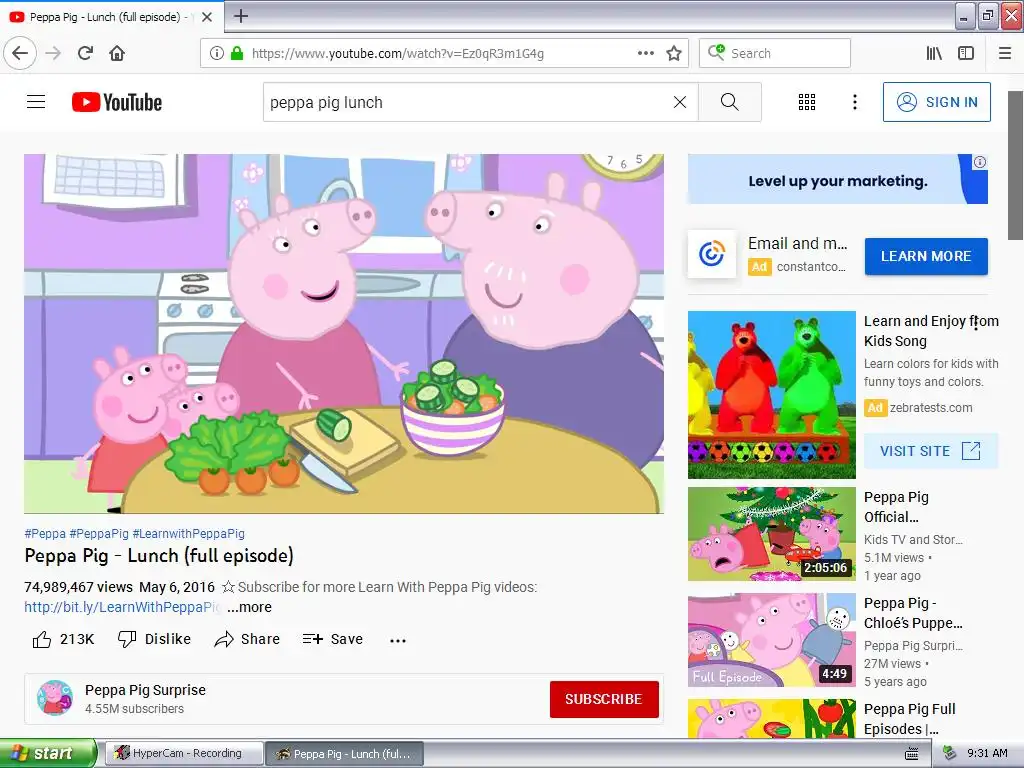This screenshot has height=768, width=1024.
Task: Click the Firefox Search box
Action: 775,53
